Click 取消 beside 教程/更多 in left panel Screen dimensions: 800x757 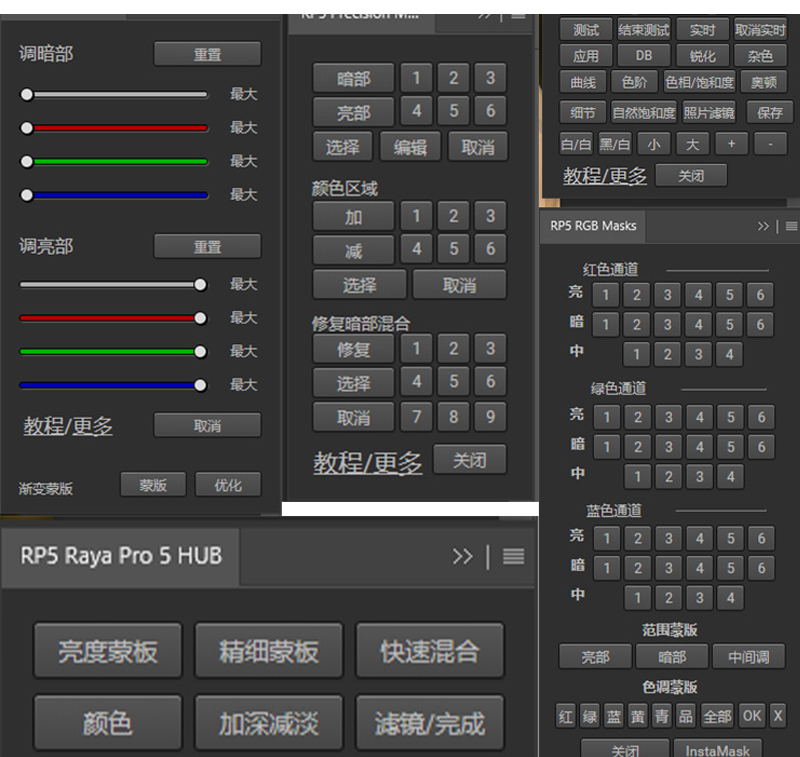pyautogui.click(x=207, y=425)
